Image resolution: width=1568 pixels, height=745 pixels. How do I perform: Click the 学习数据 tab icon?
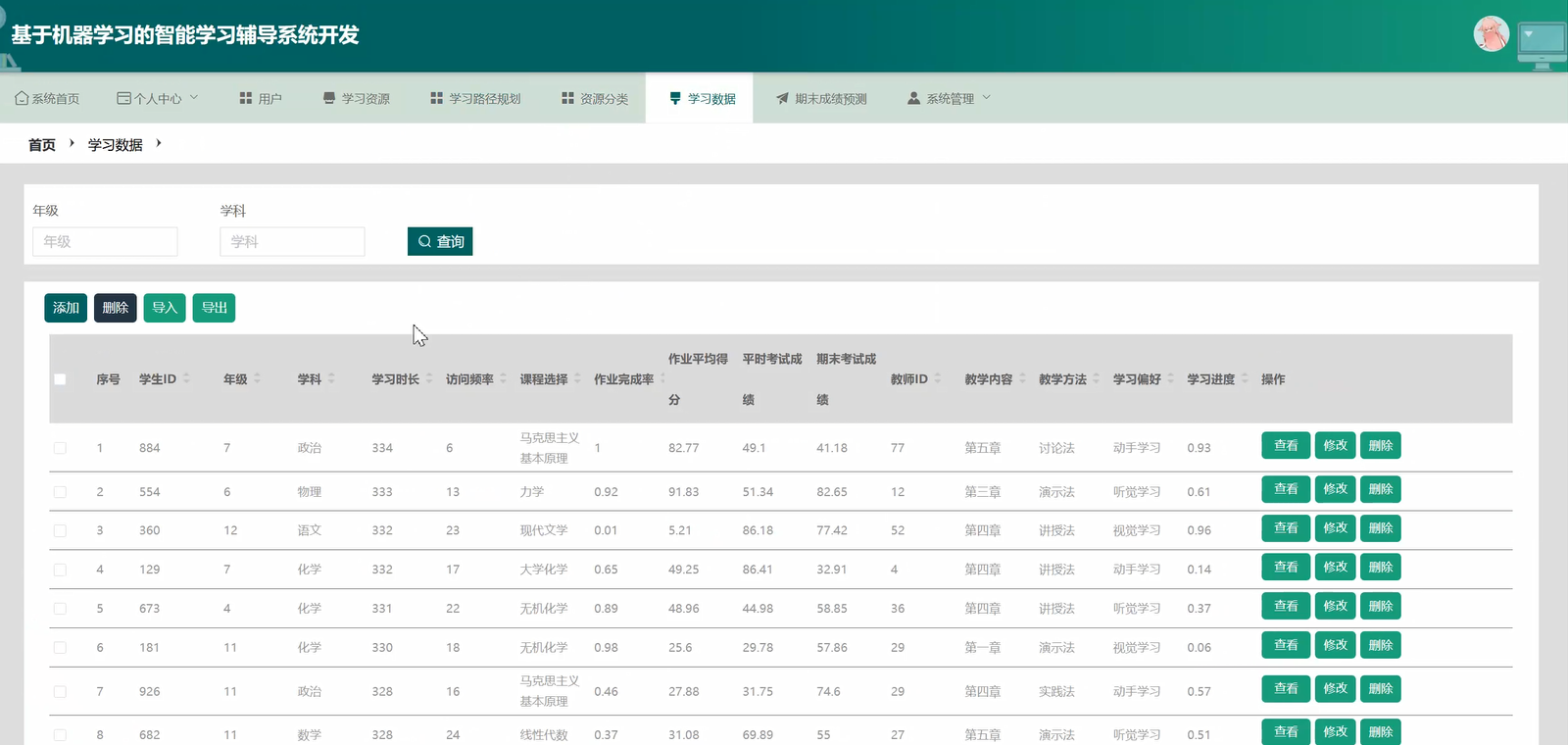675,98
